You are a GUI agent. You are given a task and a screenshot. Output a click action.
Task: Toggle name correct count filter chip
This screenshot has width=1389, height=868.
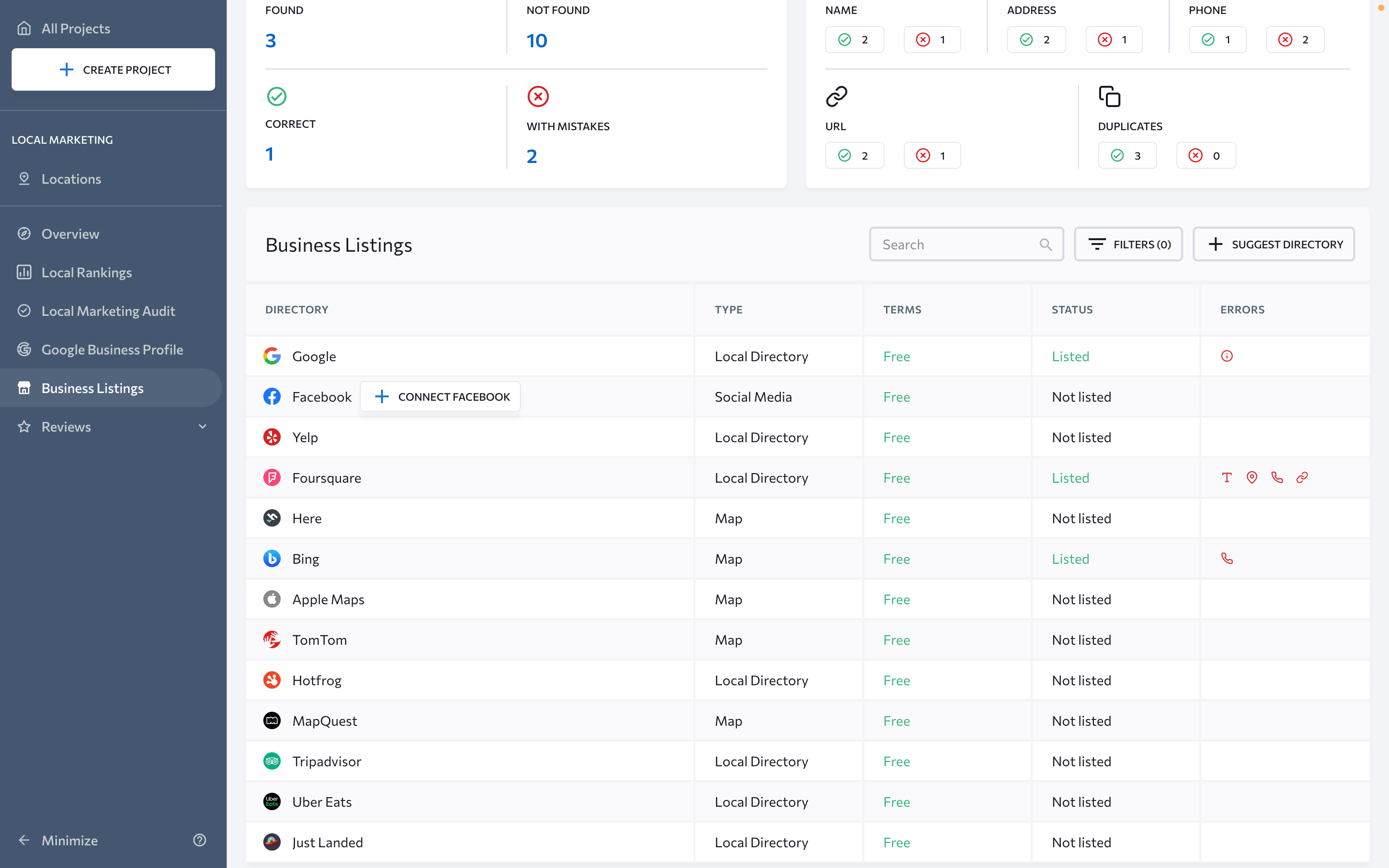[x=854, y=40]
